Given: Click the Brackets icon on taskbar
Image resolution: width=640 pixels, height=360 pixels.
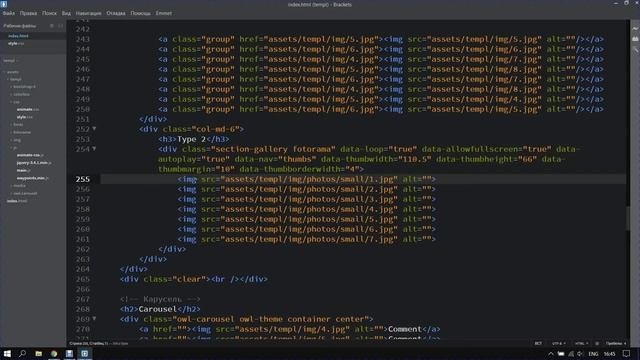Looking at the screenshot, I should click(84, 353).
